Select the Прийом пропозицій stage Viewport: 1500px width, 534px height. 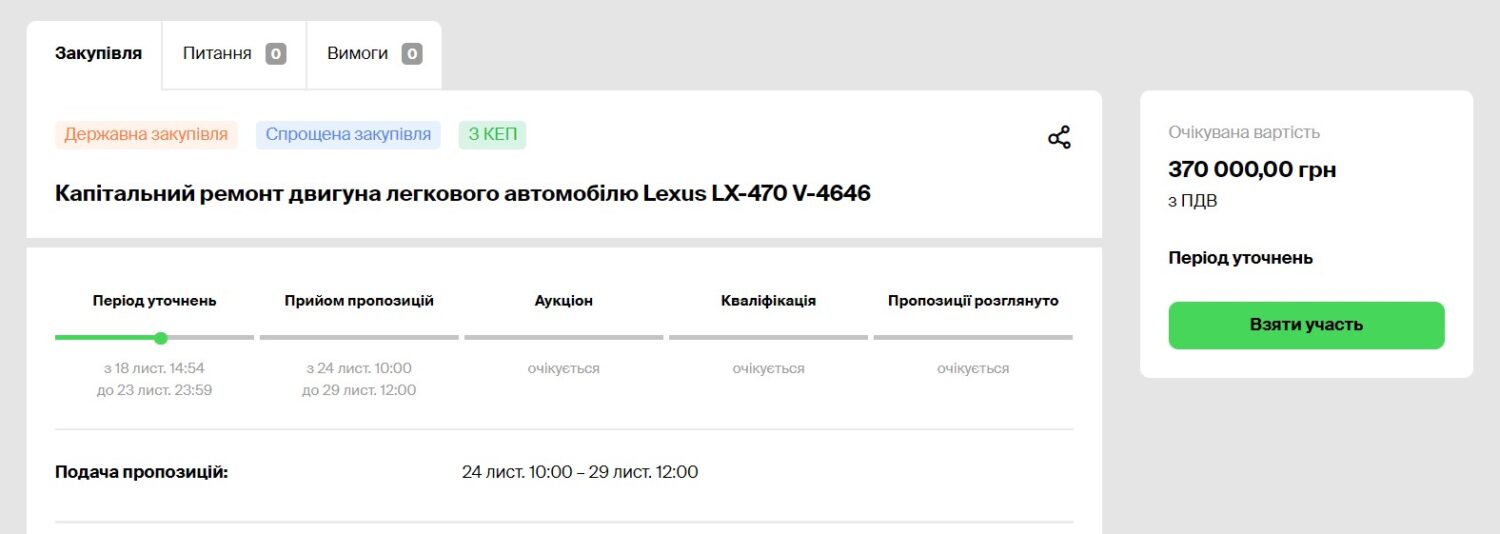pos(359,300)
